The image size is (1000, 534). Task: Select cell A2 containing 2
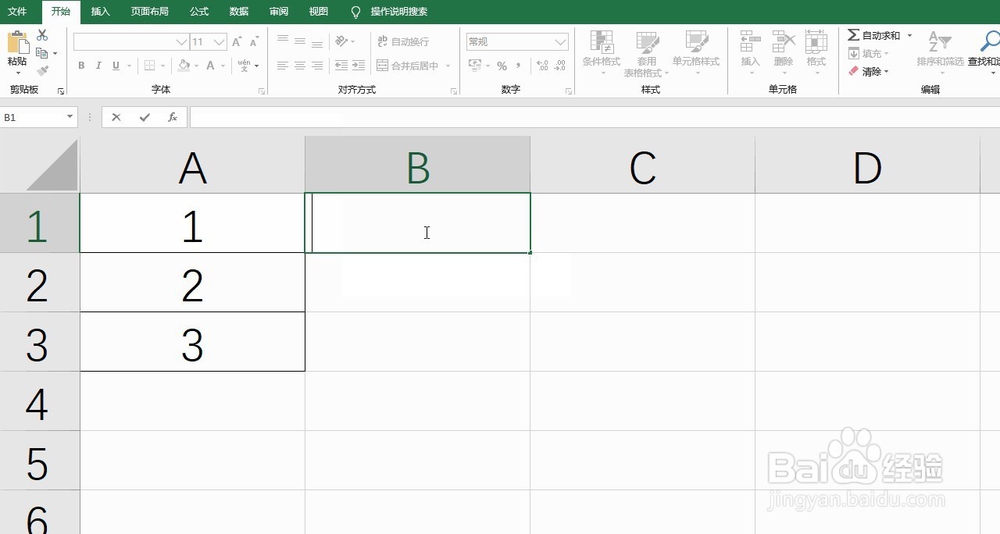point(192,284)
